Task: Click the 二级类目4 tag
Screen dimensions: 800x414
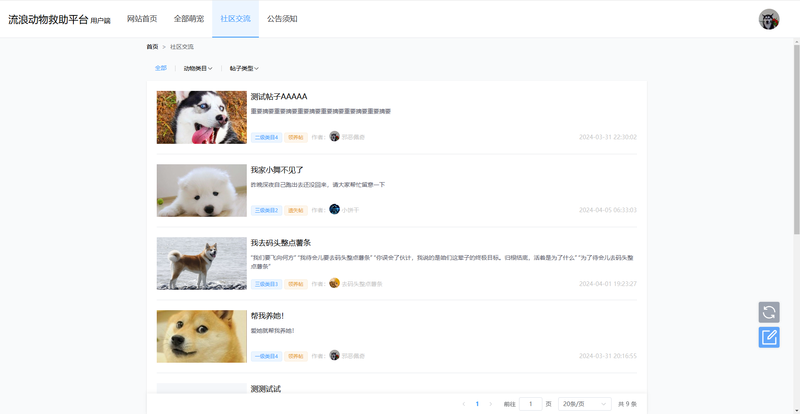Action: 266,137
